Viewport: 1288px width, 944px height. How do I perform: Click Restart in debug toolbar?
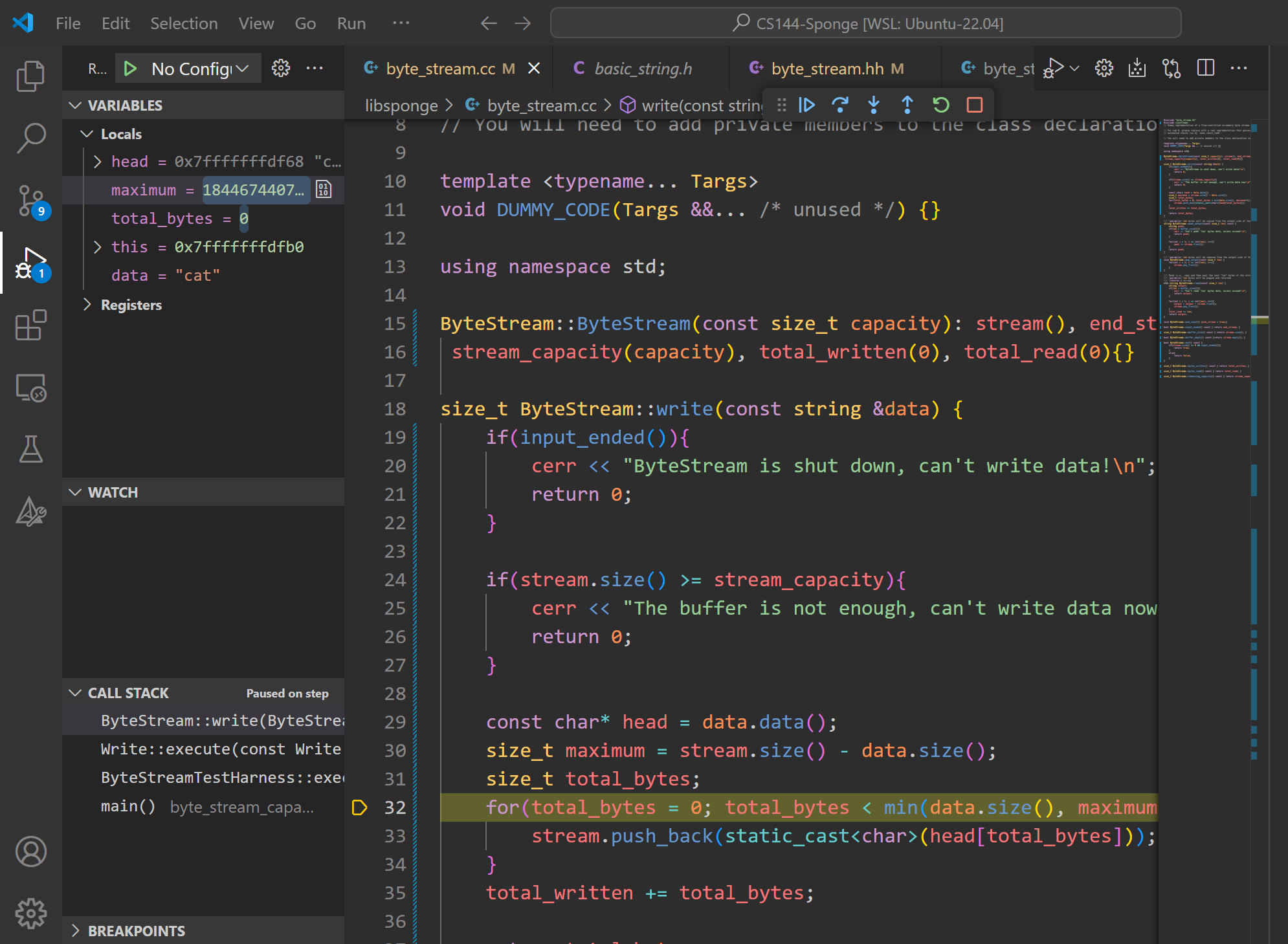click(941, 105)
